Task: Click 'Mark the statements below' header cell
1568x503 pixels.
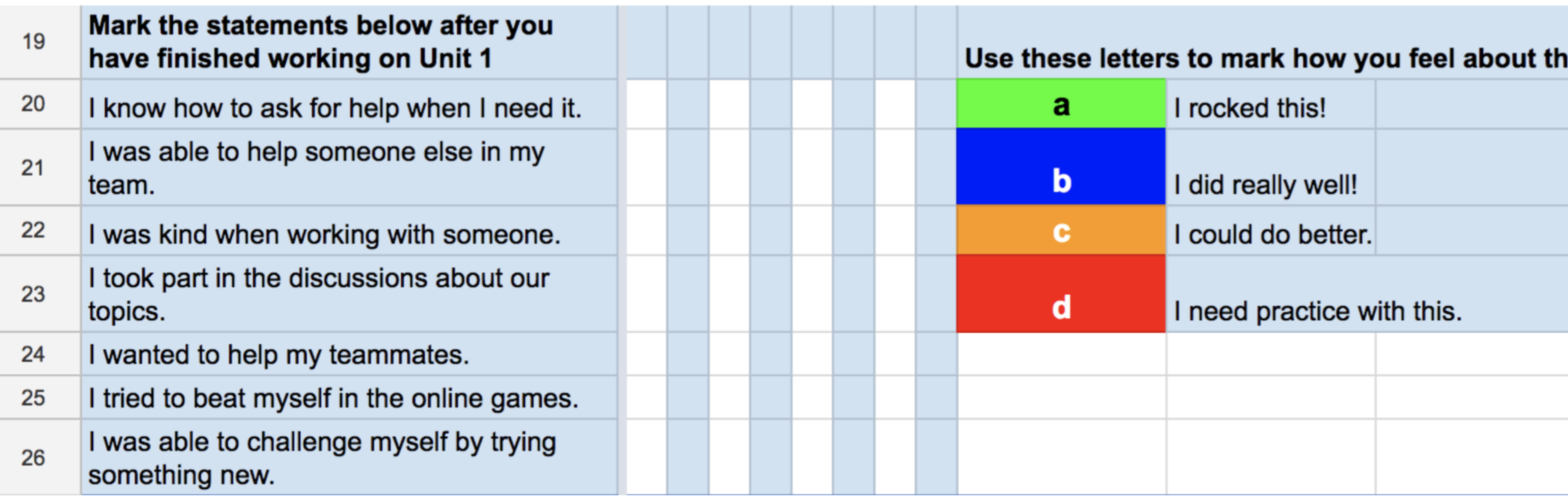Action: tap(349, 42)
